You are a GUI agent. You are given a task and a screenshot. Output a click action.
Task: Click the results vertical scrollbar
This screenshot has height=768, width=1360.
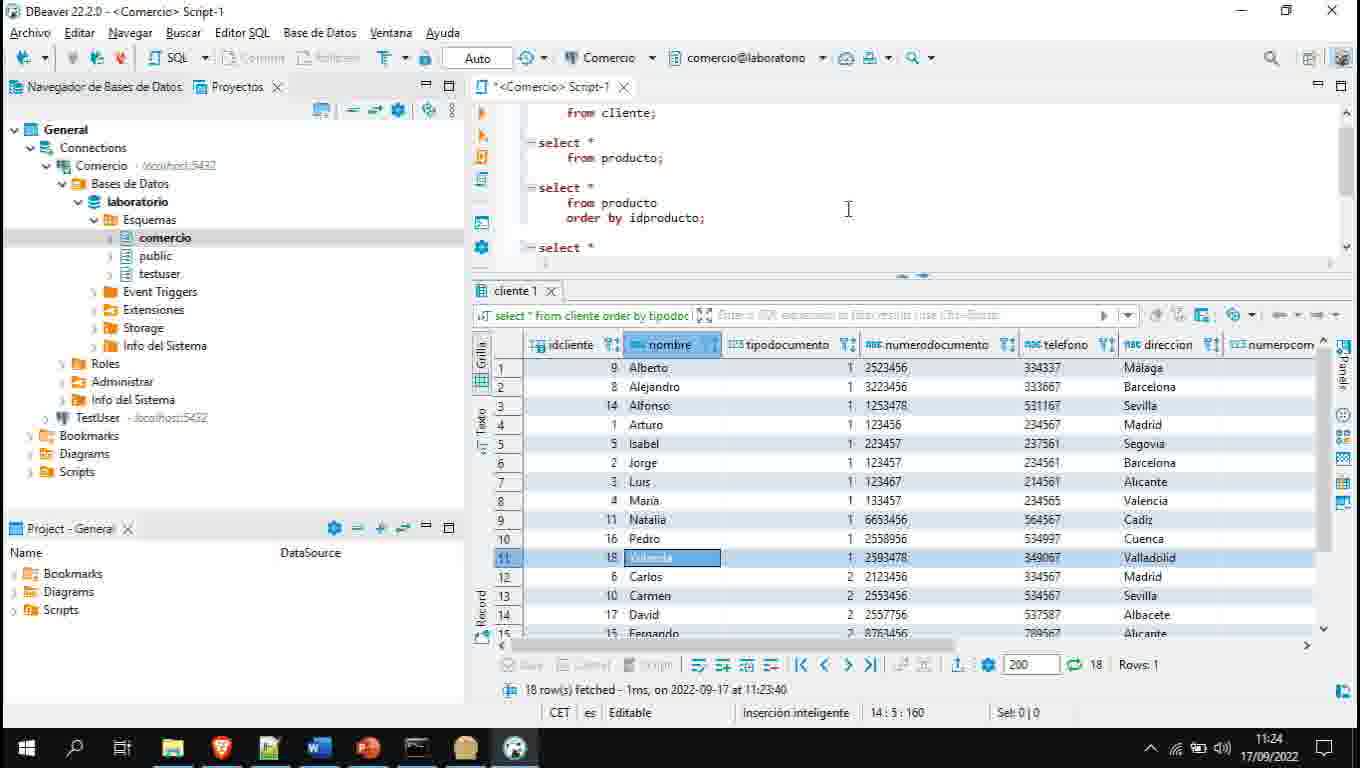[x=1324, y=450]
